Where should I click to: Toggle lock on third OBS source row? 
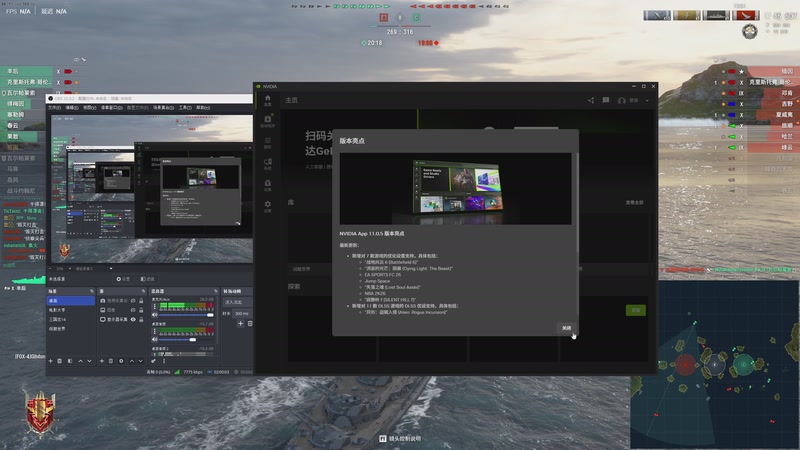tap(141, 319)
